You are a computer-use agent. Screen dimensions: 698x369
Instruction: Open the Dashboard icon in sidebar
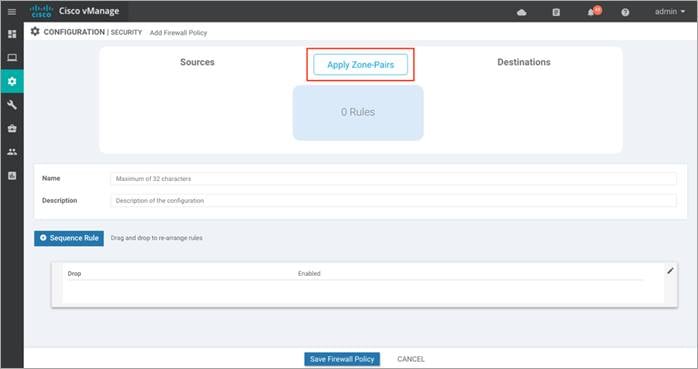click(12, 34)
